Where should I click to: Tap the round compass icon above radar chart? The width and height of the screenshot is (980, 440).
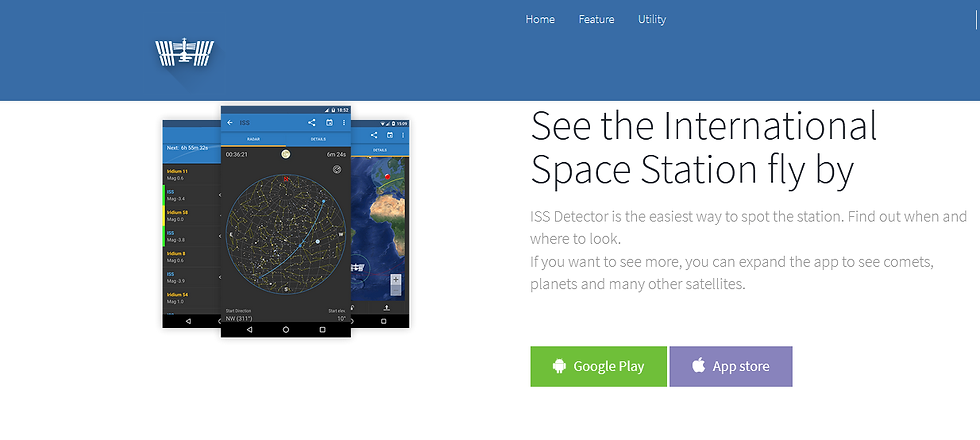(x=337, y=169)
